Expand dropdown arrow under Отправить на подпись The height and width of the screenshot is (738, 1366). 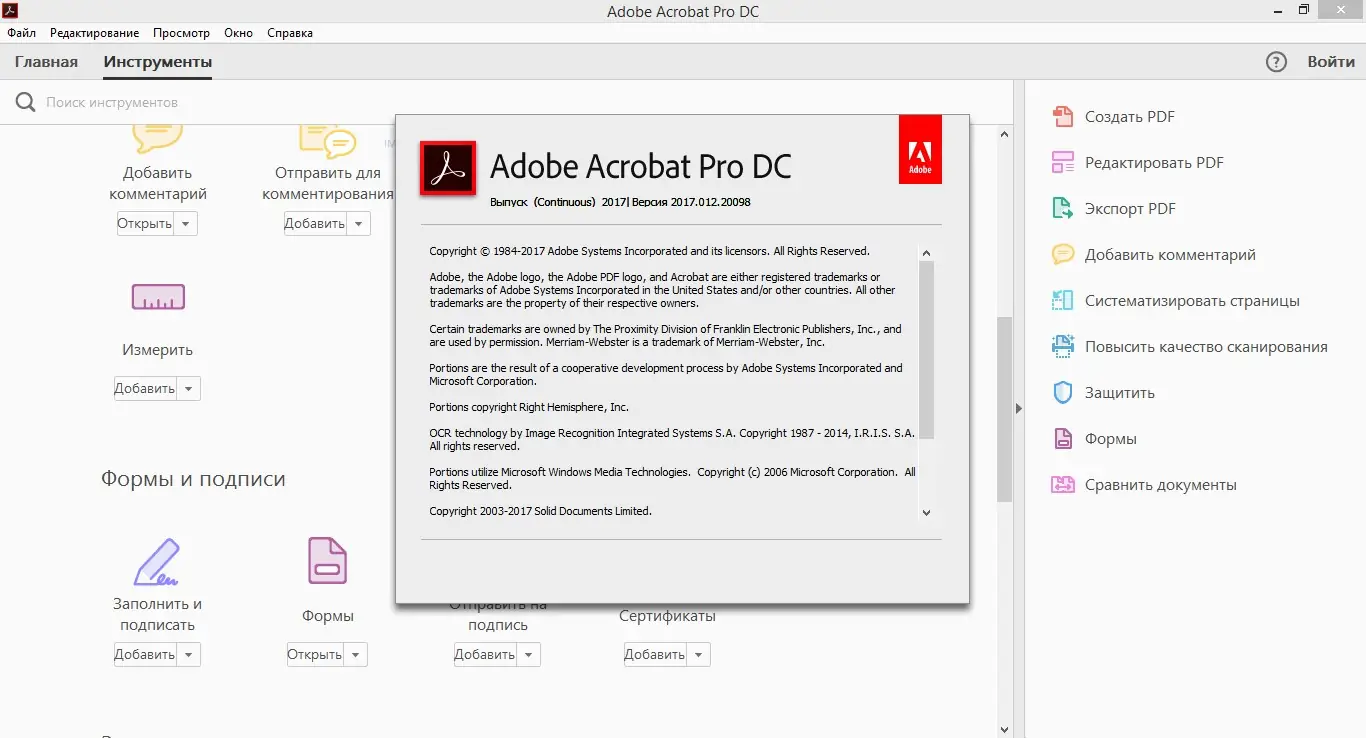(529, 655)
